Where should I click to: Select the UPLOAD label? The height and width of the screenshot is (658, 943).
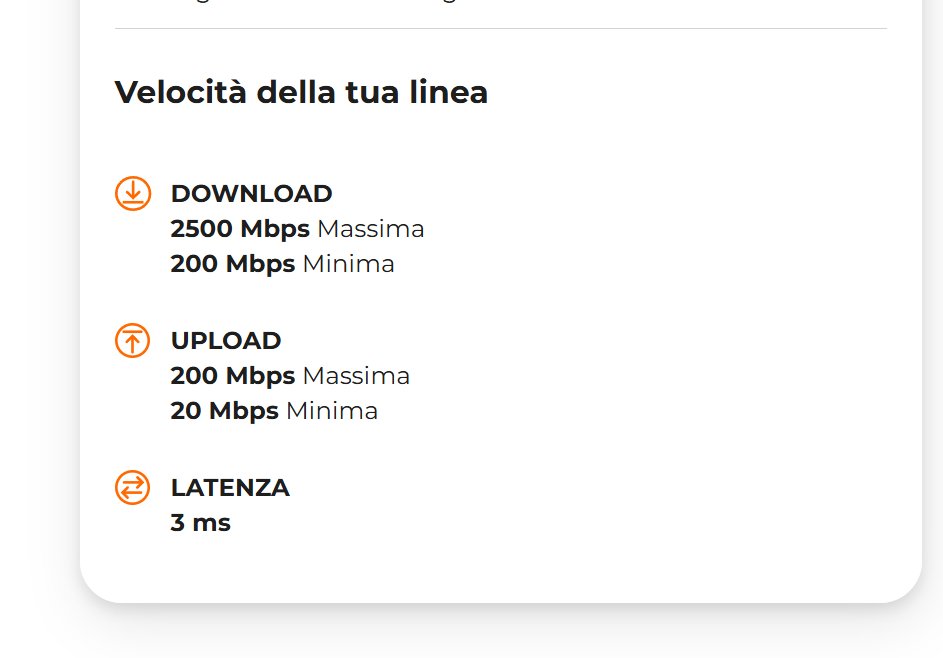226,340
